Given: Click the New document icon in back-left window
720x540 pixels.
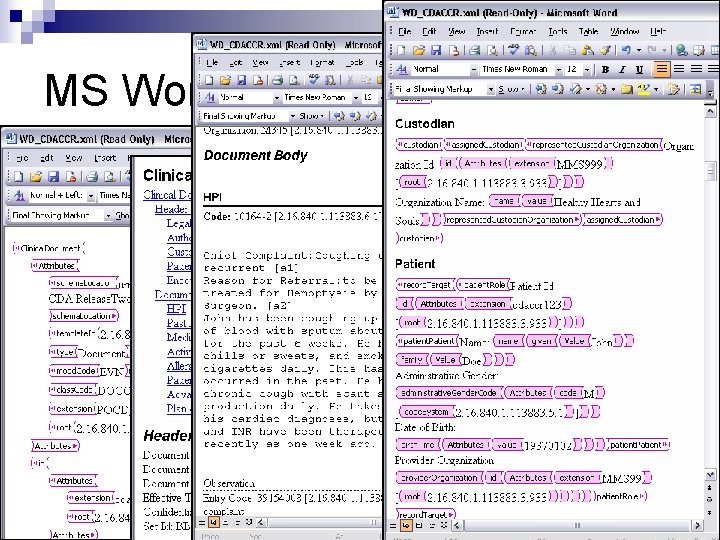Looking at the screenshot, I should pos(18,176).
